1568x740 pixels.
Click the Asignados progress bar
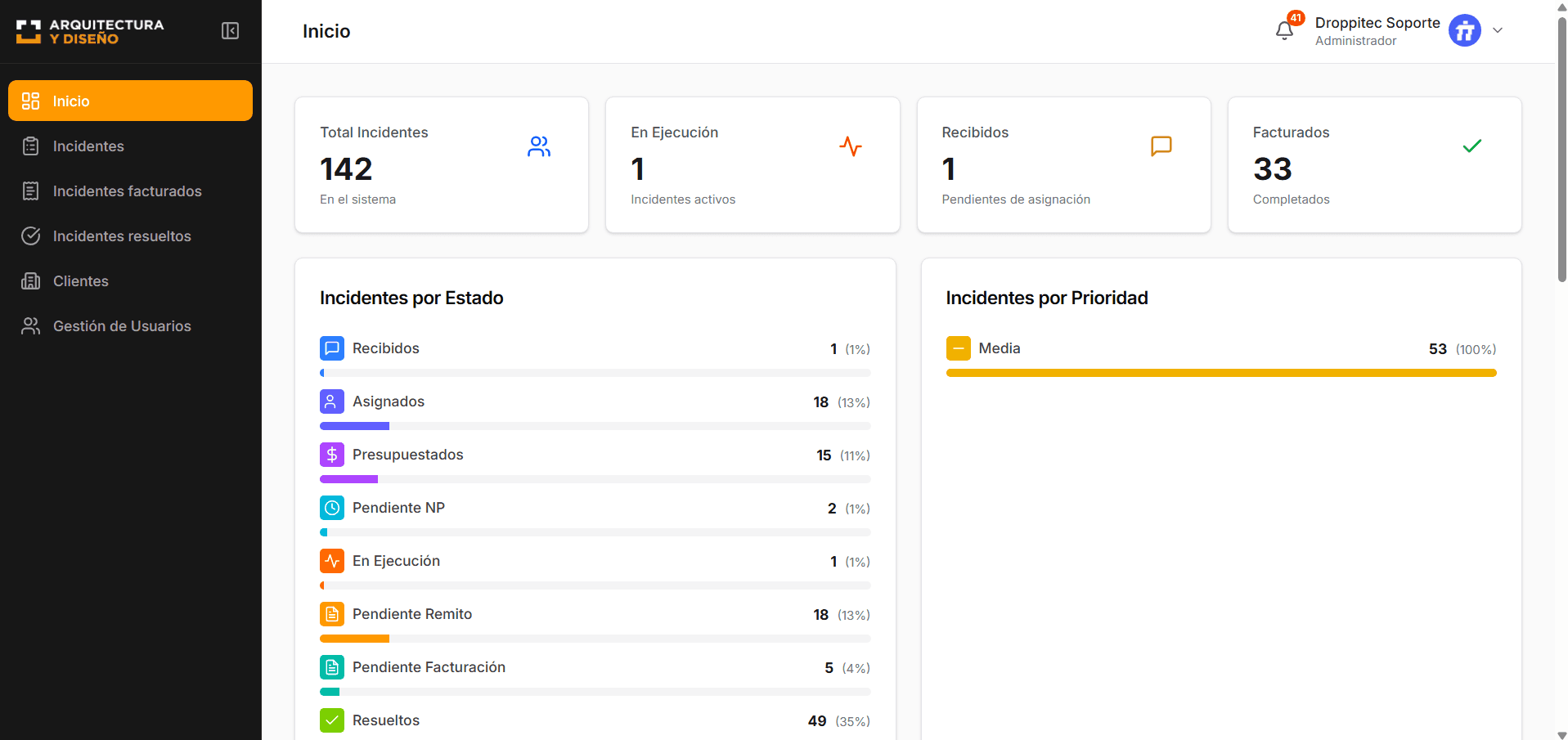[x=595, y=426]
